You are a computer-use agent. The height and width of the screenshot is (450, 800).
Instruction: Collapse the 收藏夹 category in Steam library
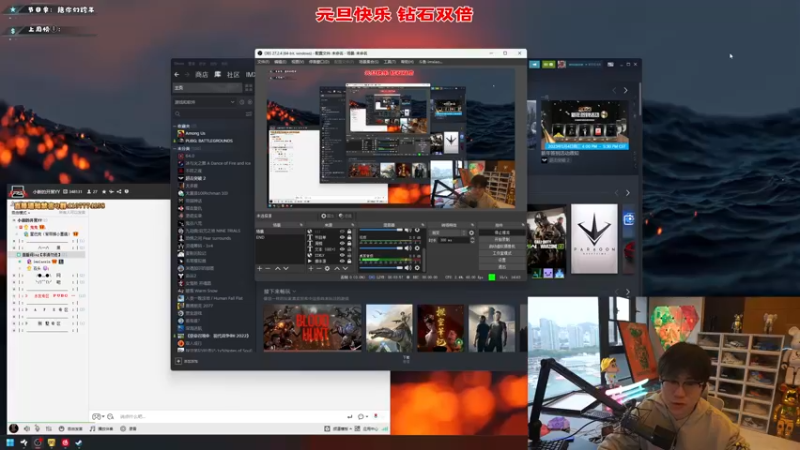tap(174, 126)
